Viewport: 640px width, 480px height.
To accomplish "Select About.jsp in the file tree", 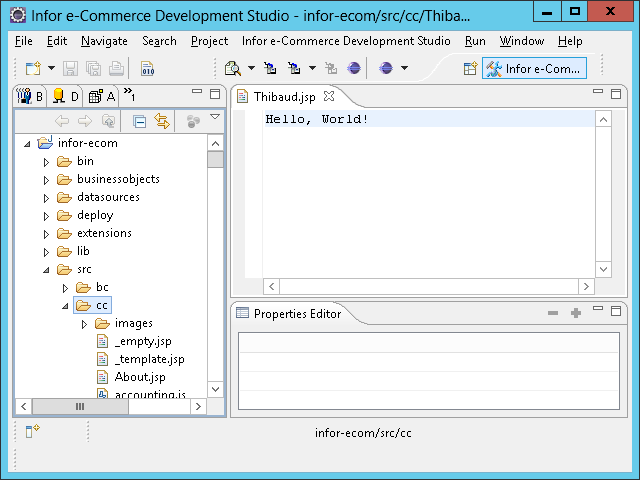I will [139, 377].
